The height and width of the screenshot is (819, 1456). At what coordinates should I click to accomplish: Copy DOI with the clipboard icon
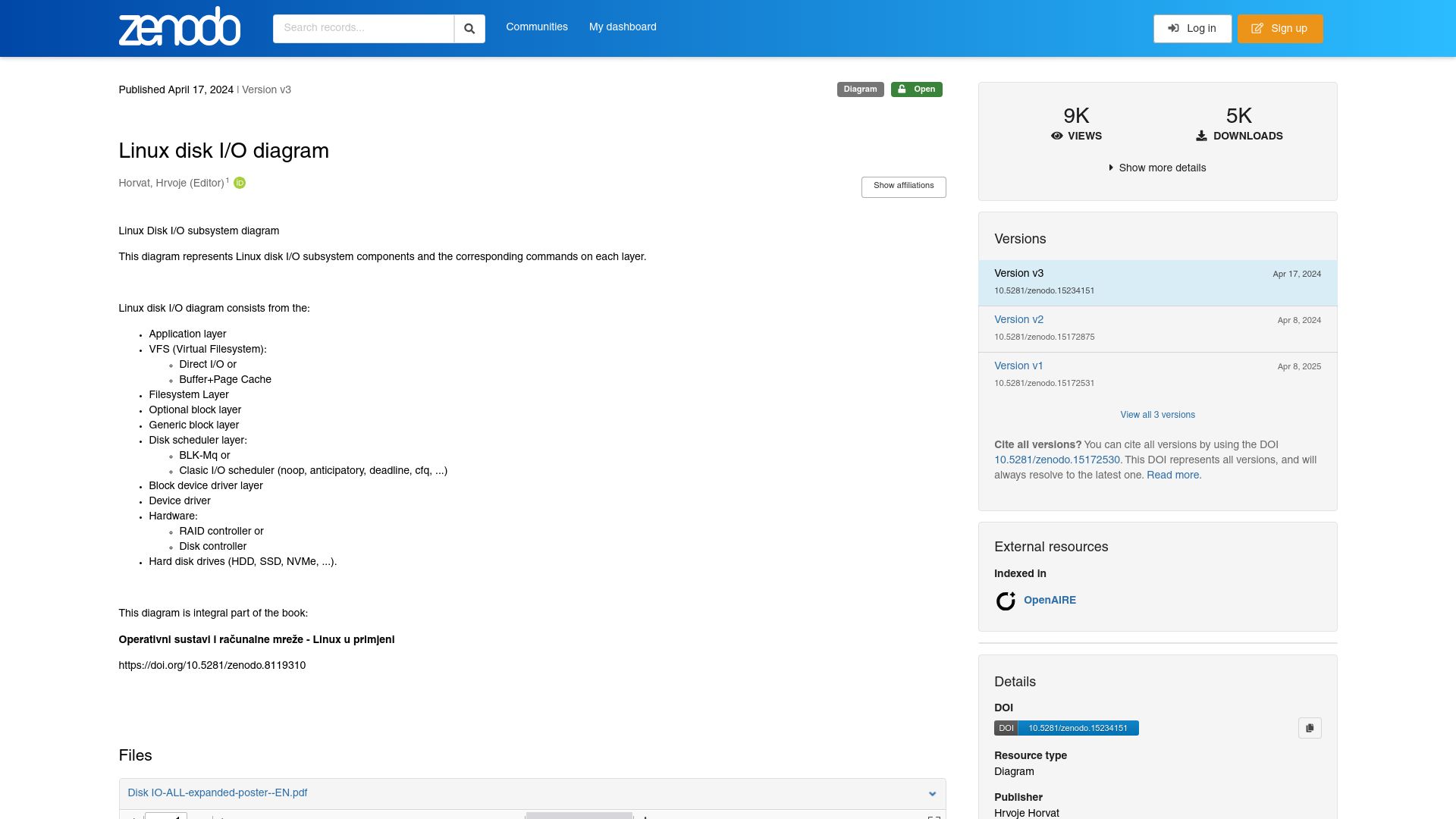click(x=1310, y=728)
